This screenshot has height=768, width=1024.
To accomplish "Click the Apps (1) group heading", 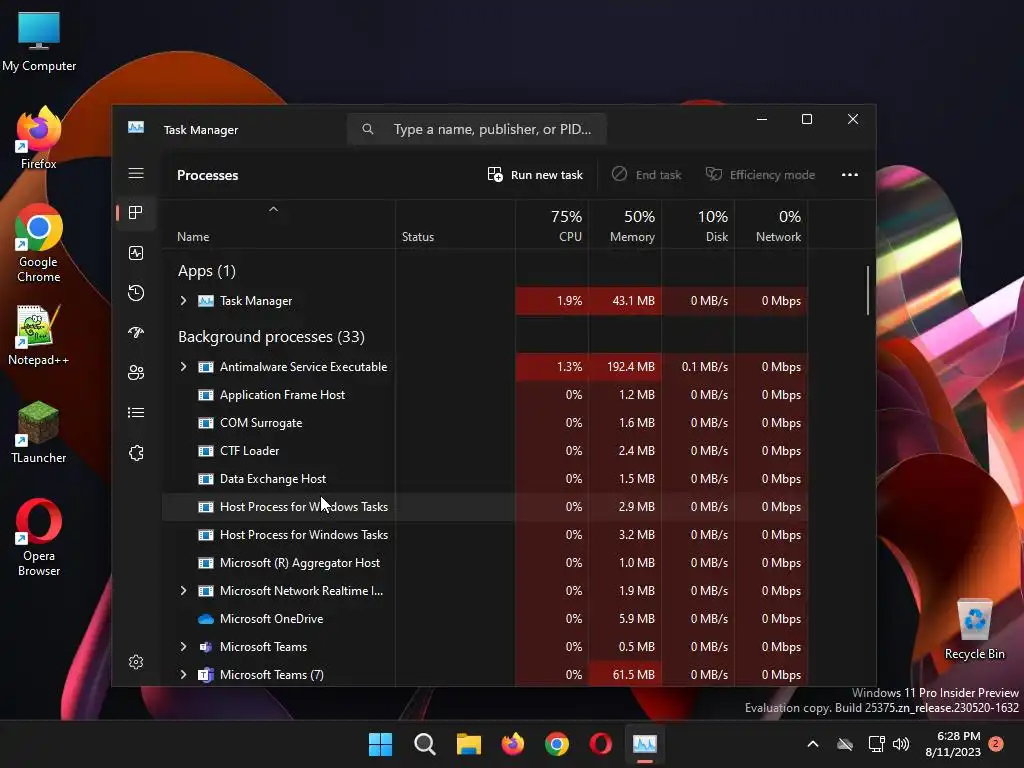I will [206, 270].
